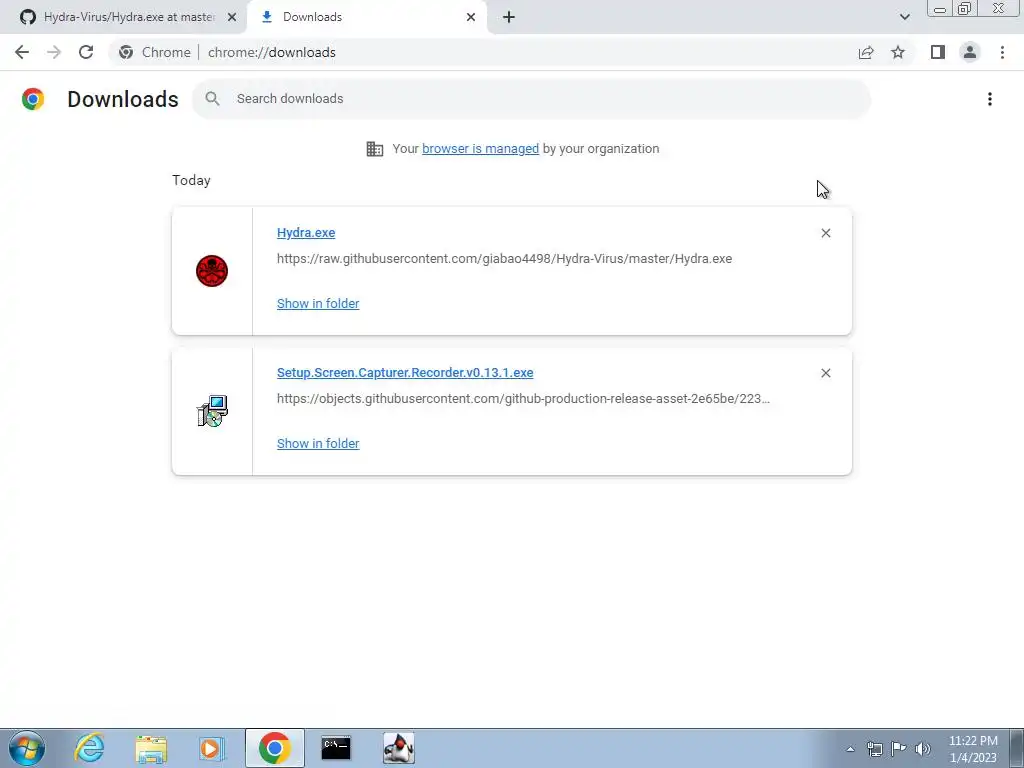Click the search magnifier icon in downloads
The image size is (1024, 768).
click(x=212, y=99)
